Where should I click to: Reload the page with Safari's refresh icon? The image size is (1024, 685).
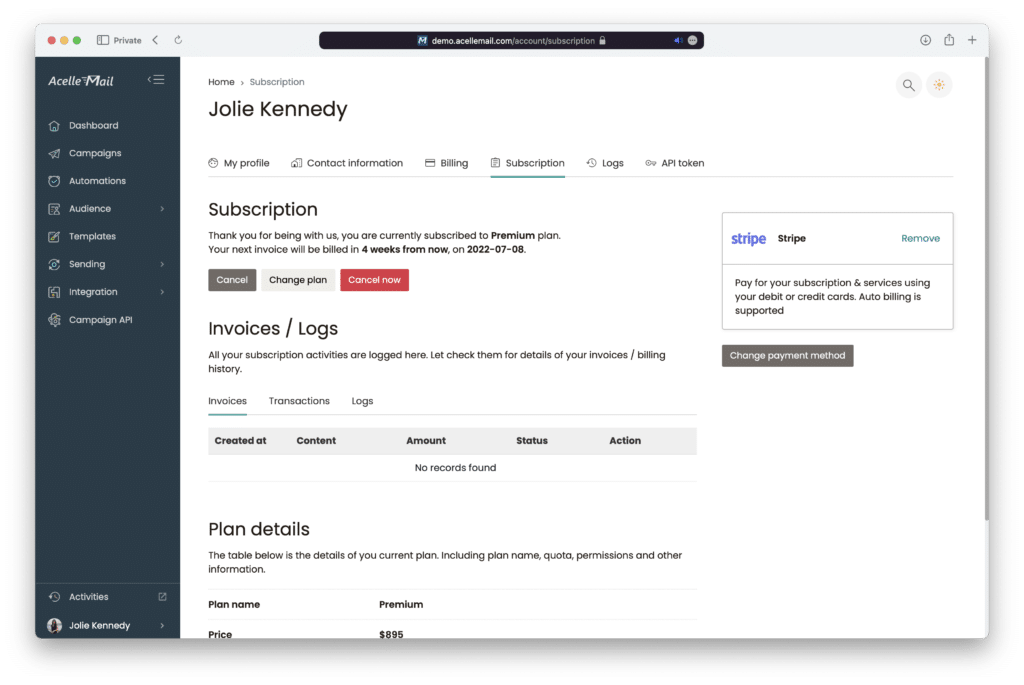pos(177,40)
